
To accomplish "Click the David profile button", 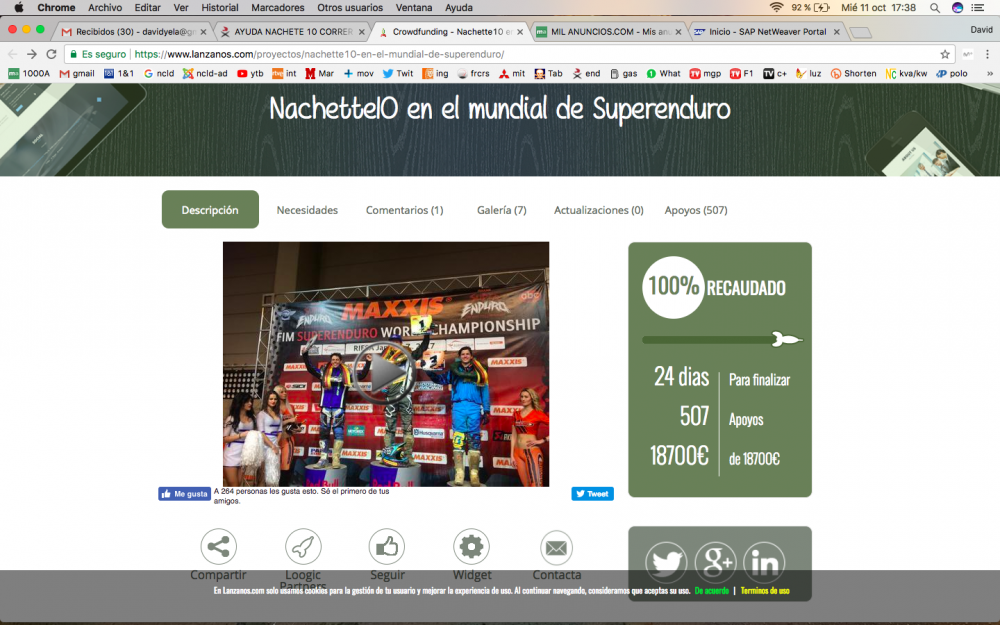I will click(982, 29).
